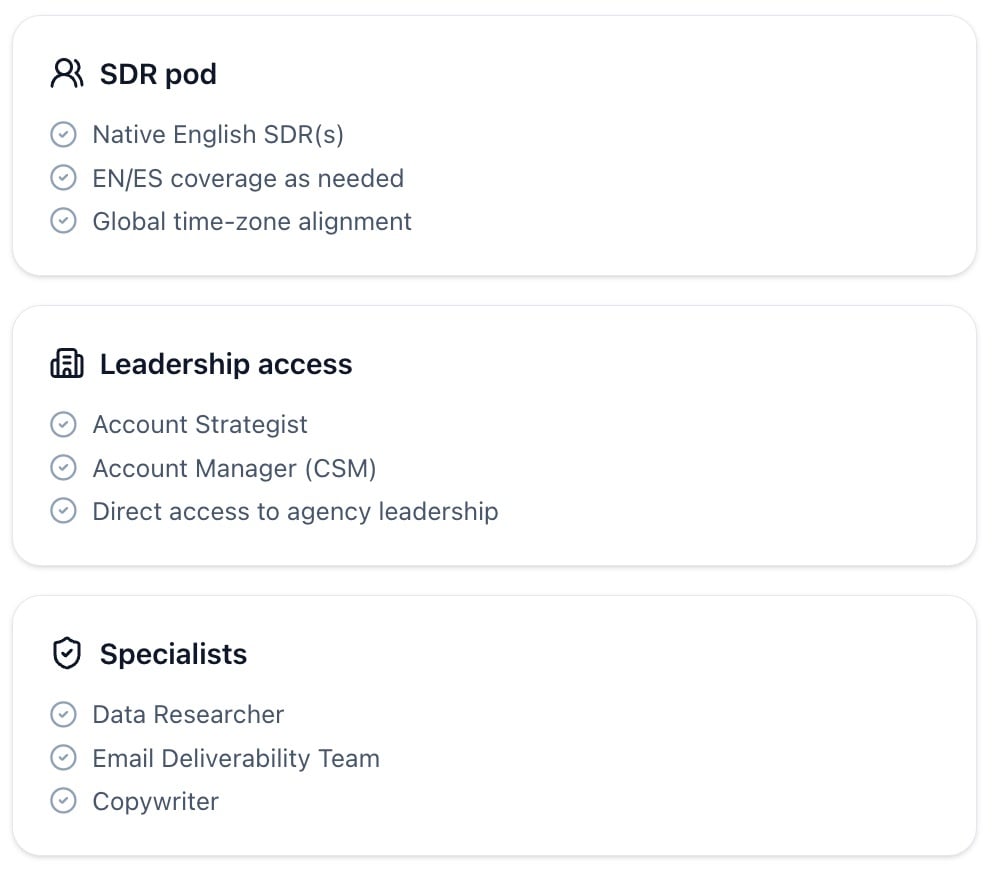Click check icon beside Account Manager (CSM)
This screenshot has width=992, height=878.
(x=63, y=468)
